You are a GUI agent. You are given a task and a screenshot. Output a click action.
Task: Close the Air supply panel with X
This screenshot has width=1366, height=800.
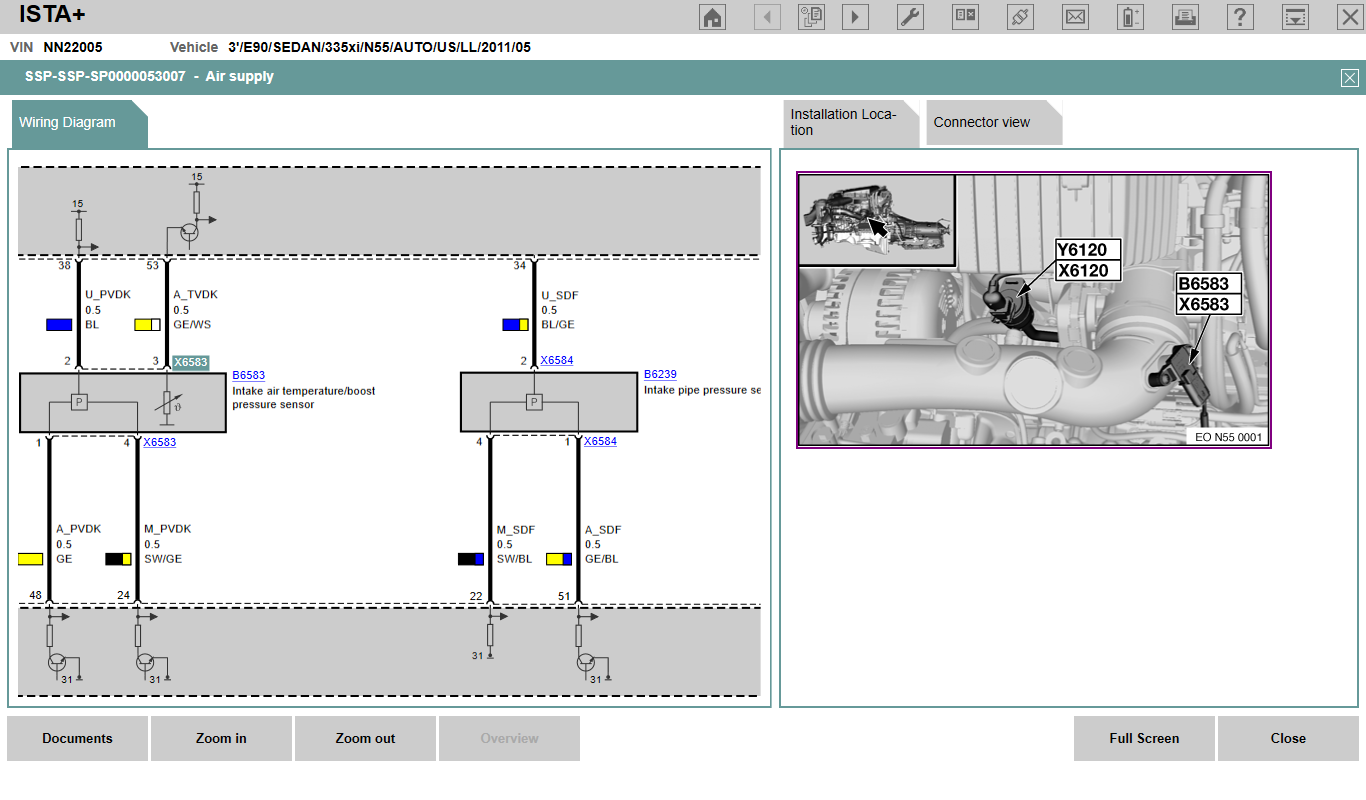click(x=1349, y=77)
